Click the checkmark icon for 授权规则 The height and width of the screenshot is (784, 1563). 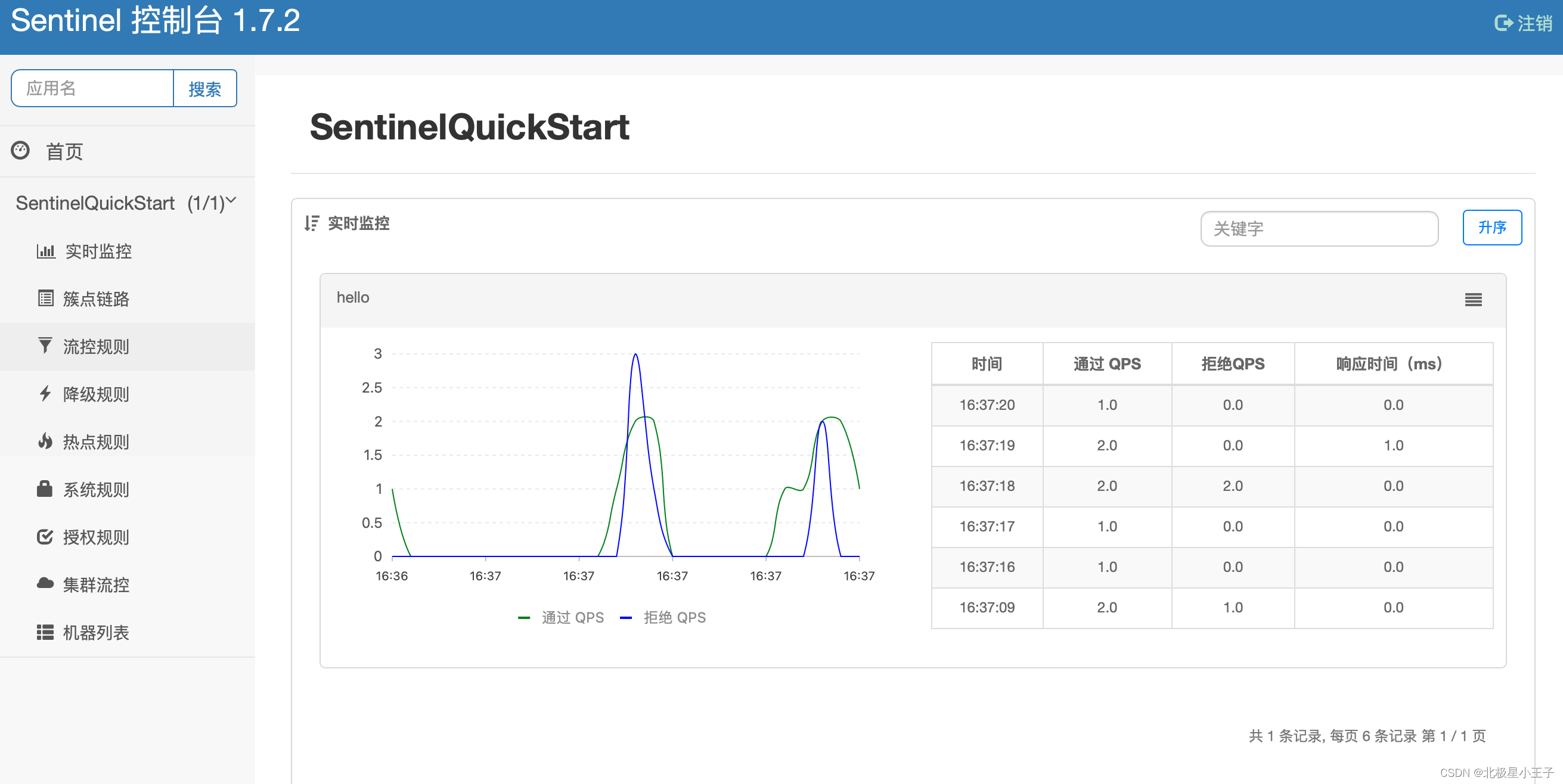(x=45, y=537)
